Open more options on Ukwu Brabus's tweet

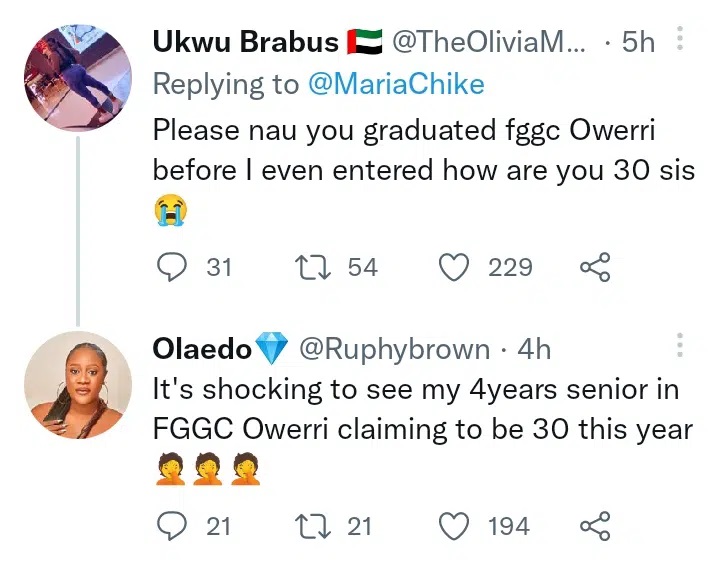point(680,40)
